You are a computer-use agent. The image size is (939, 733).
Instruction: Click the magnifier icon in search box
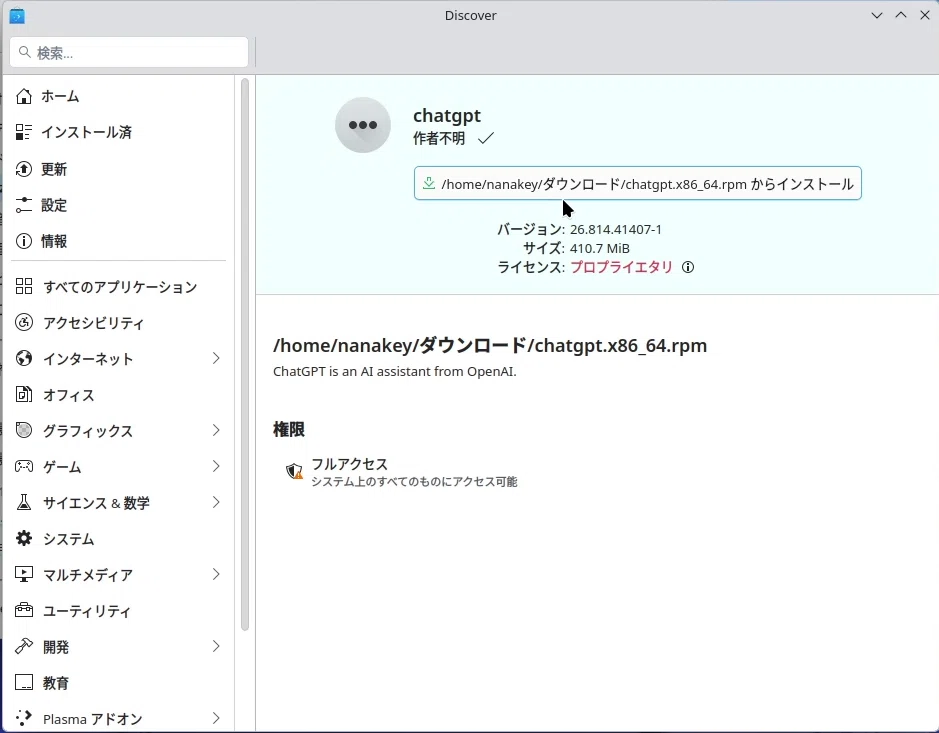(x=25, y=52)
